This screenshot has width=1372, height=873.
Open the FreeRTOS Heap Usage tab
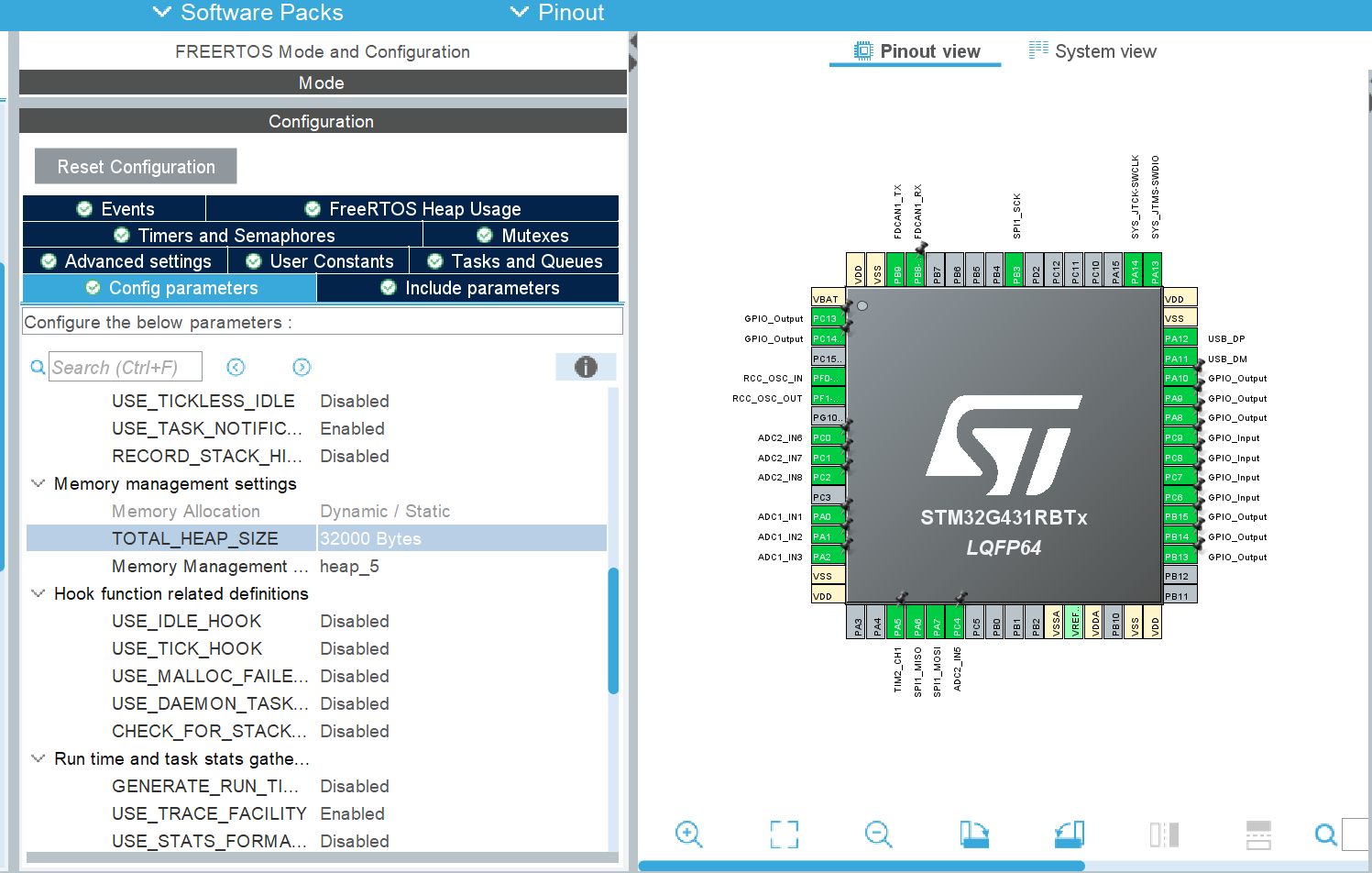412,209
